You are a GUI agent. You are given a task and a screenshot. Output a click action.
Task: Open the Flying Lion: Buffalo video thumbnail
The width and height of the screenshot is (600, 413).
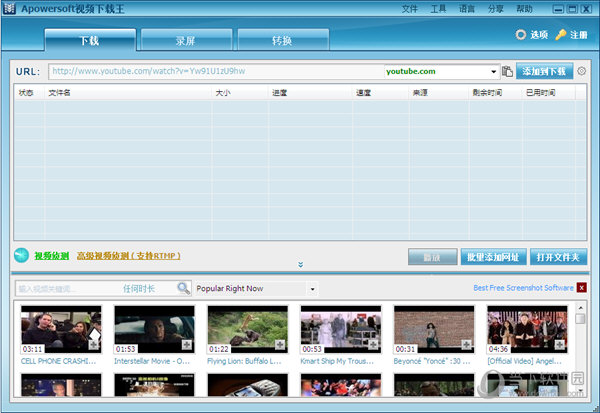coord(247,329)
